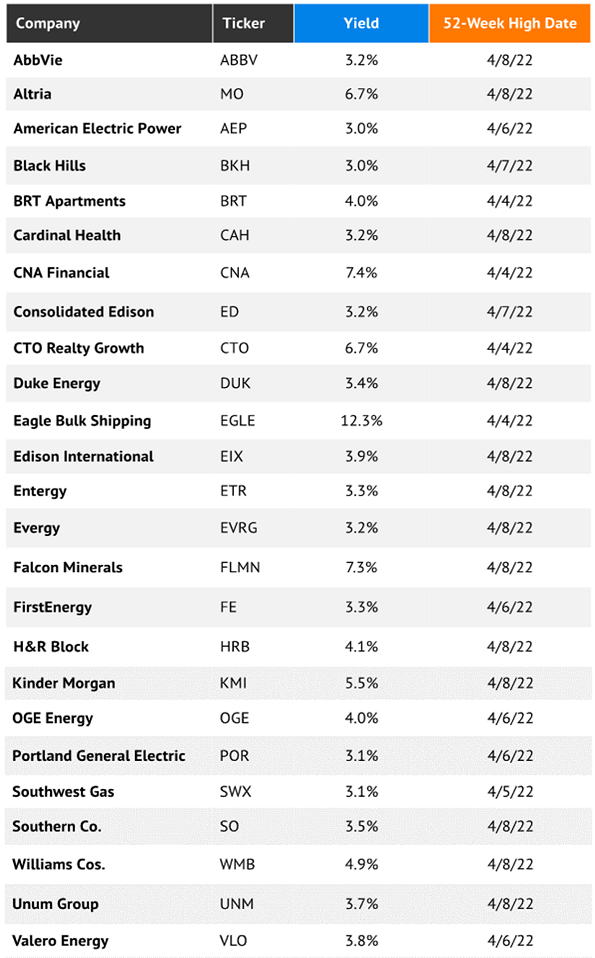Viewport: 595px width, 958px height.
Task: Click the BKH ticker symbol
Action: pos(235,166)
